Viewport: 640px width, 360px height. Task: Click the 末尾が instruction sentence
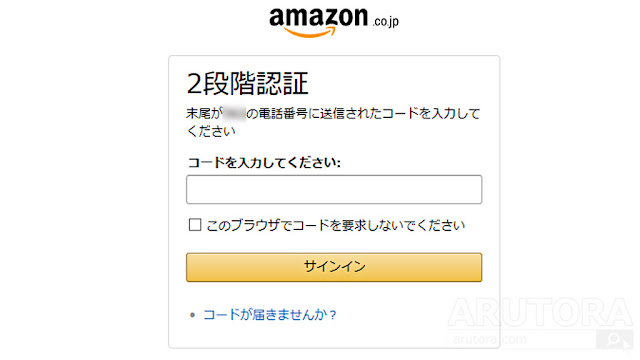(333, 122)
